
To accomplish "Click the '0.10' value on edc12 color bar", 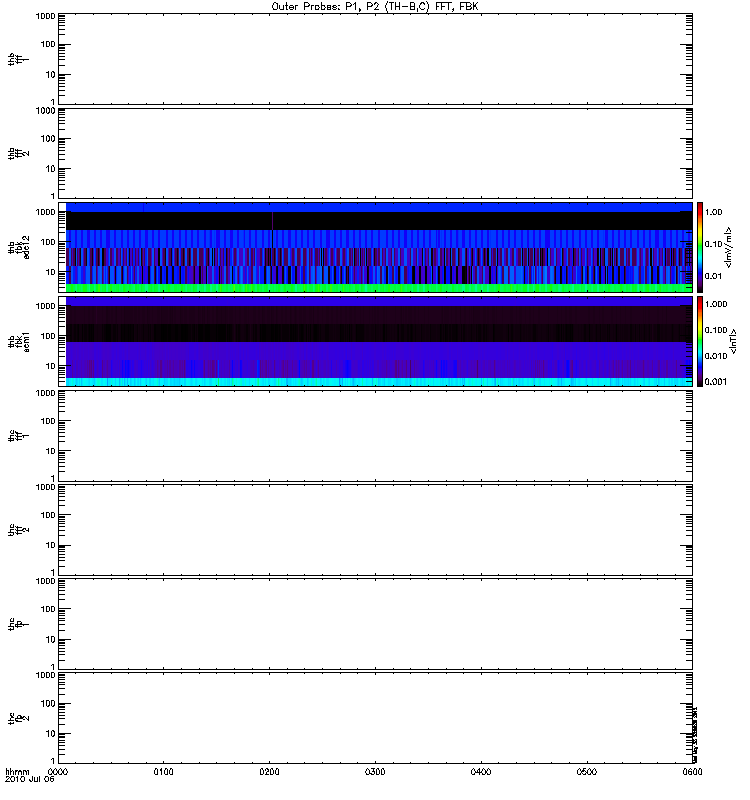I will (x=713, y=244).
